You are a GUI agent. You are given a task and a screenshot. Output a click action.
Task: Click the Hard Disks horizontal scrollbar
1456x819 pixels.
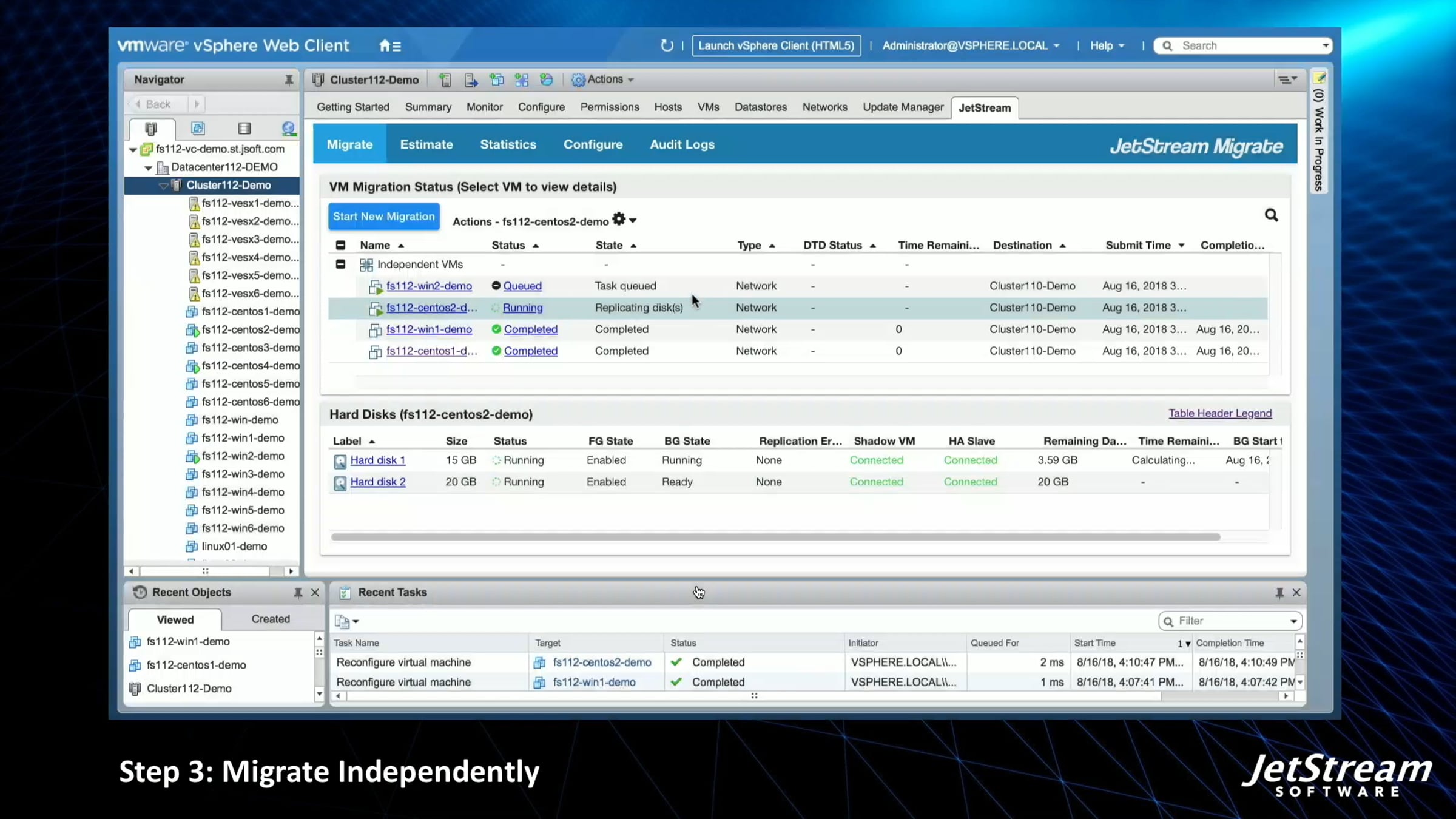point(775,537)
